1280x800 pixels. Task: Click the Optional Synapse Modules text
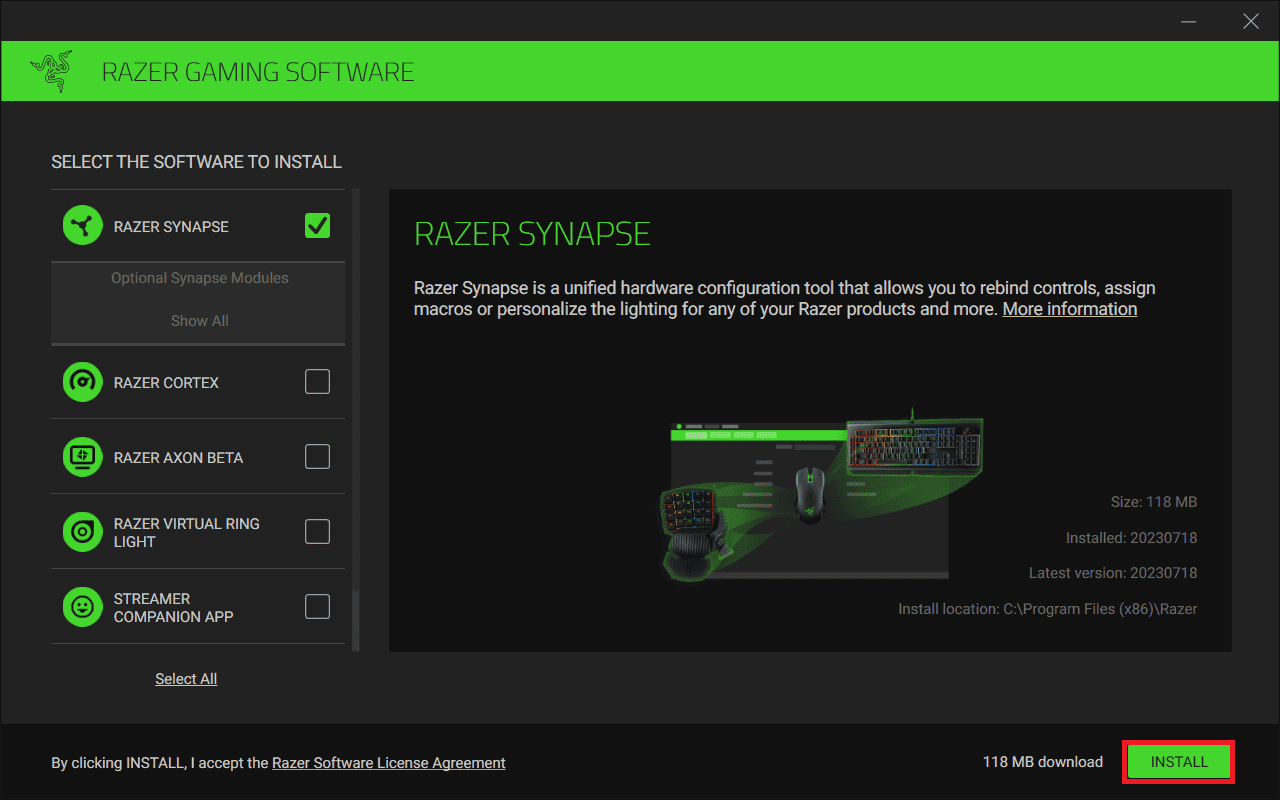pos(199,278)
